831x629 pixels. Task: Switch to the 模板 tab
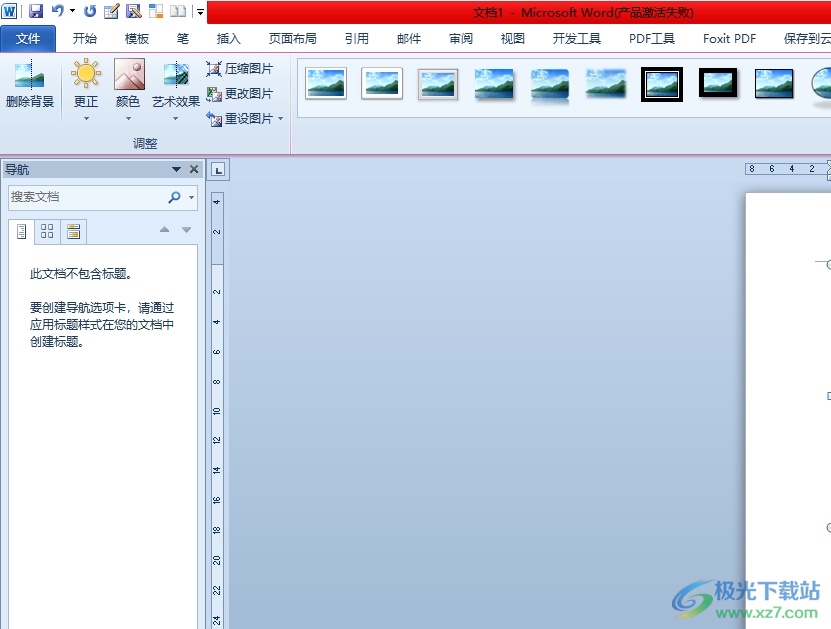pyautogui.click(x=137, y=39)
